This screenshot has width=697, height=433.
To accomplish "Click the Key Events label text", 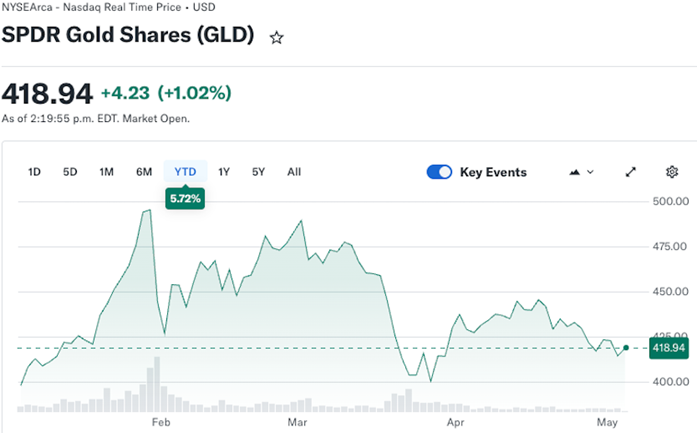I will pyautogui.click(x=493, y=172).
